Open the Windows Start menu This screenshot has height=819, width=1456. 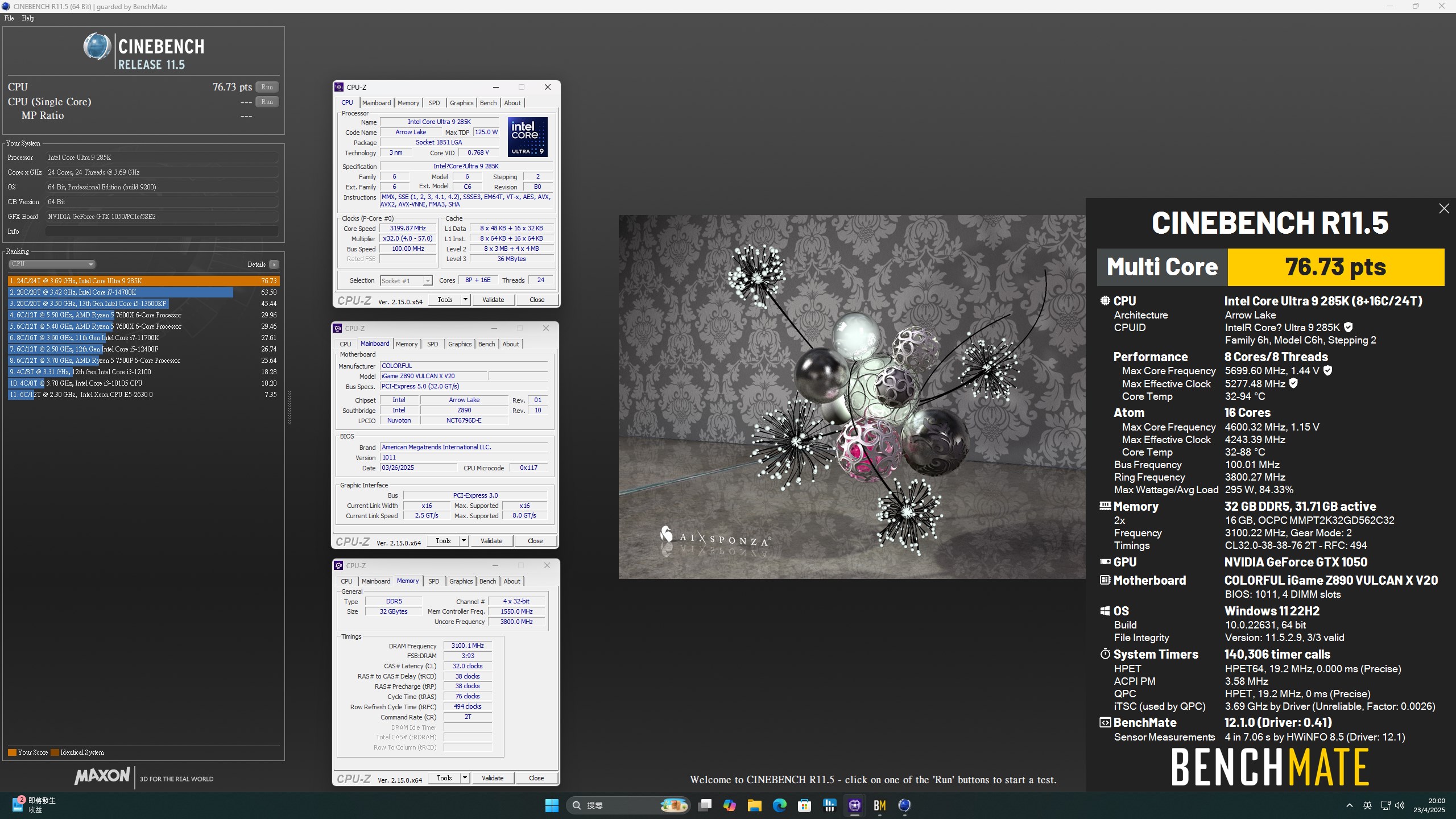(552, 805)
